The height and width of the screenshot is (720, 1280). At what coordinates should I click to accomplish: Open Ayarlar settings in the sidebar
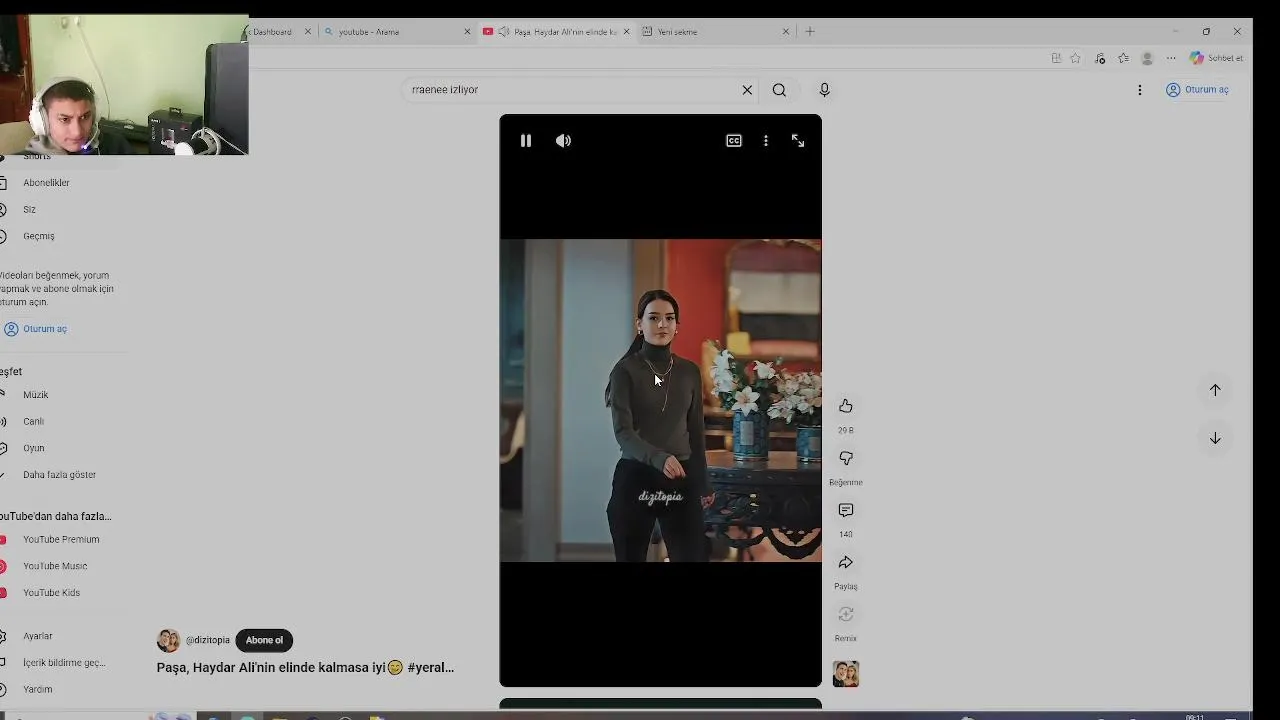(38, 636)
